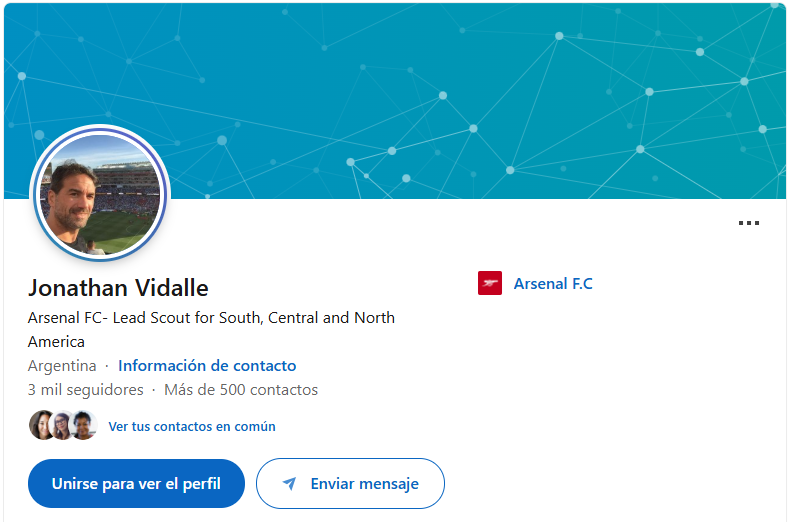The image size is (788, 522).
Task: Click the red Arsenal crest logo
Action: [x=490, y=284]
